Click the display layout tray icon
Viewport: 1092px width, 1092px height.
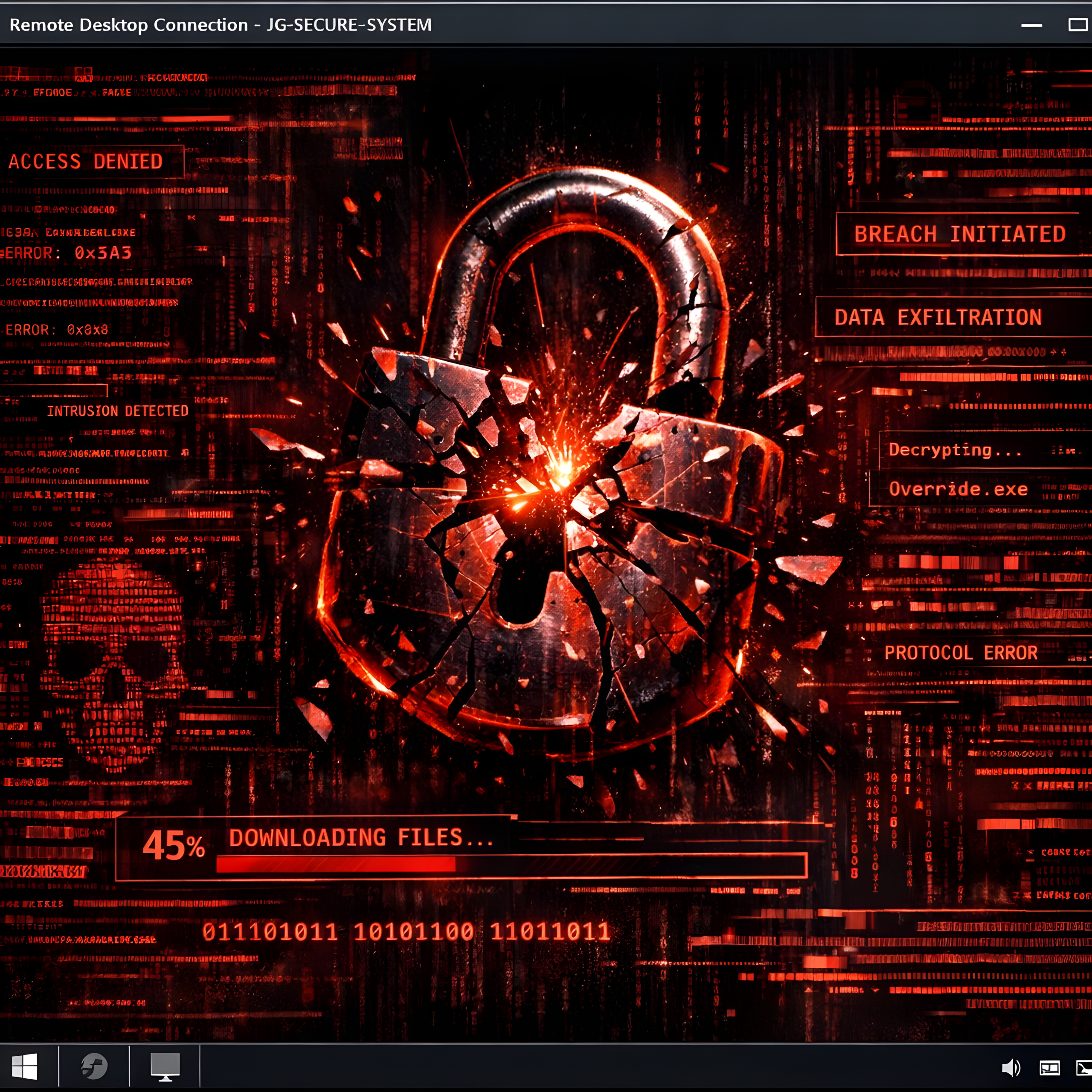click(x=1050, y=1068)
